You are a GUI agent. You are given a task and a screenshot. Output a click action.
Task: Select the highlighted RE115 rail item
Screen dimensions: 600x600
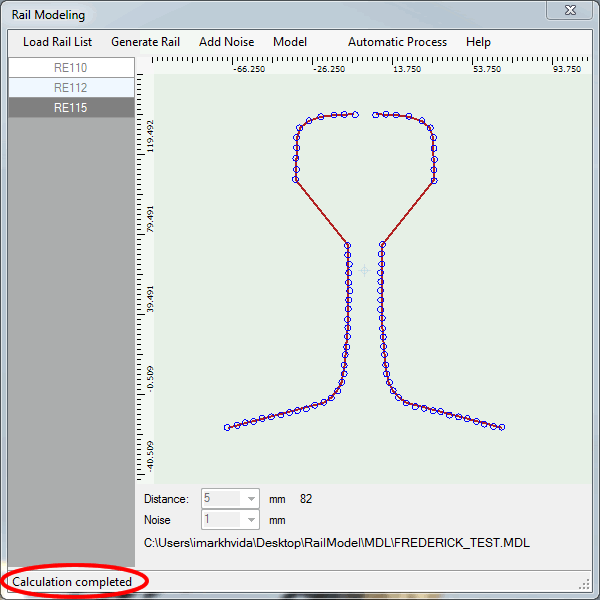(71, 108)
